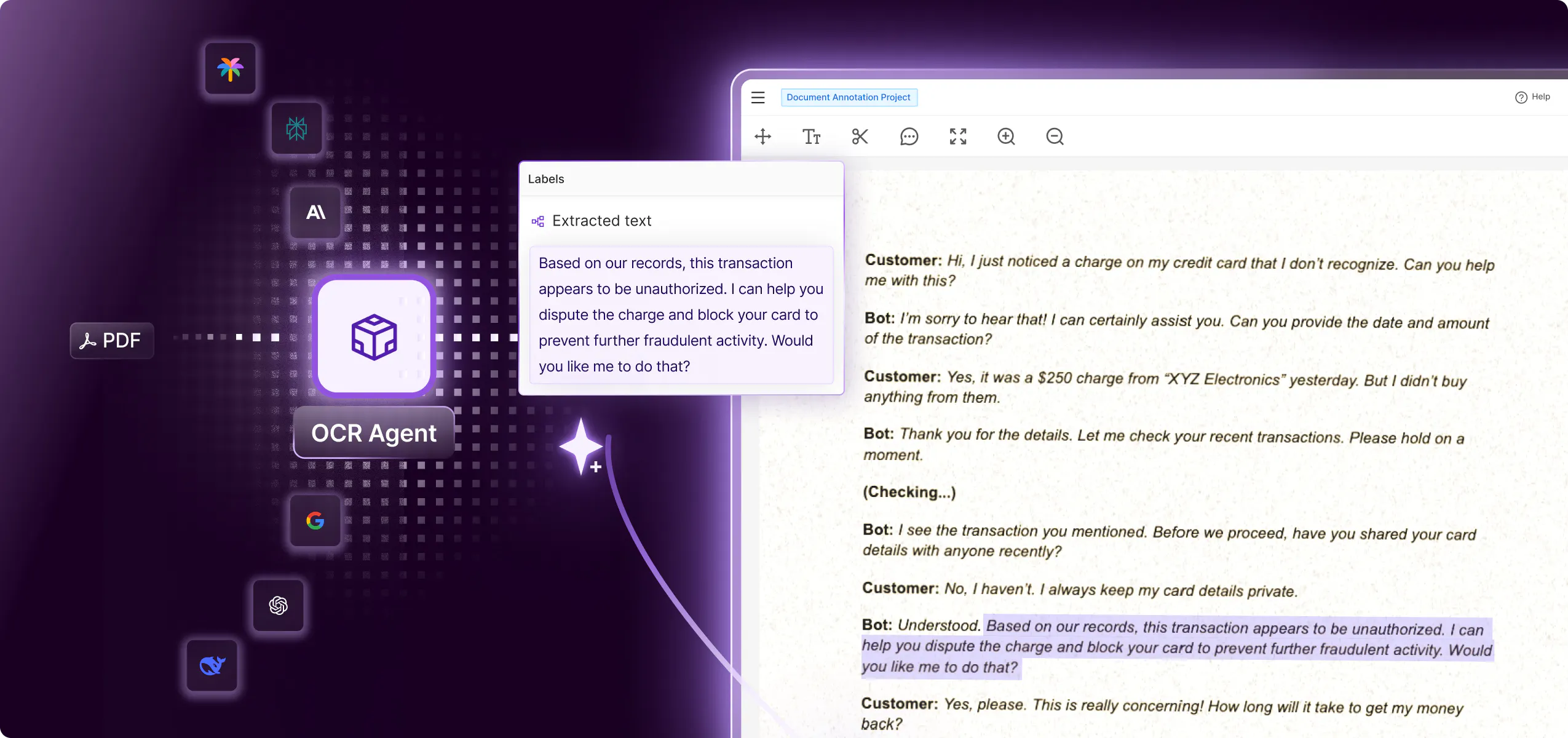This screenshot has width=1568, height=738.
Task: Select the Scissors cut tool
Action: 859,137
